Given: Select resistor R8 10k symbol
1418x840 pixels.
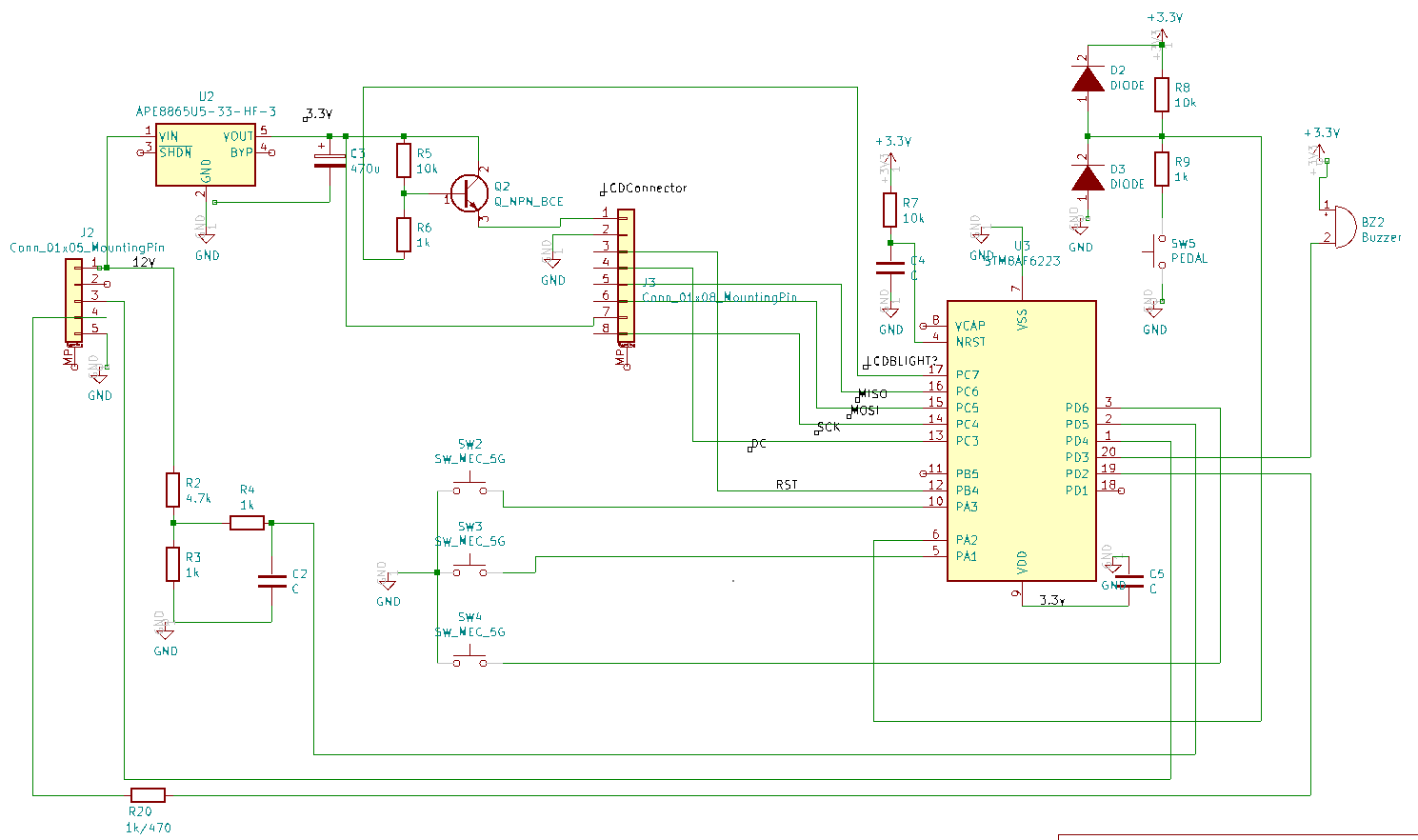Looking at the screenshot, I should click(1162, 94).
